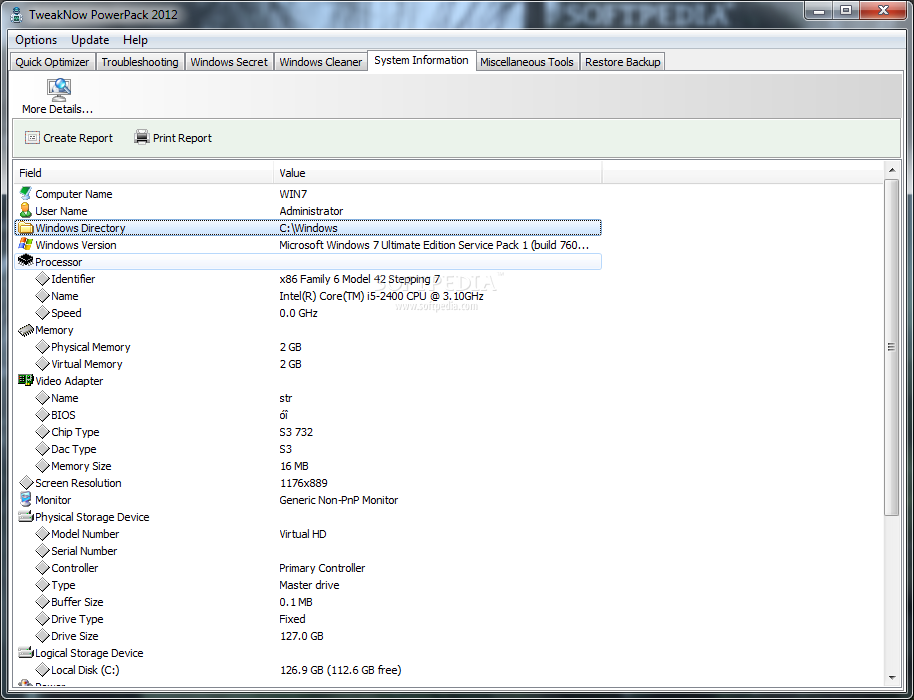The width and height of the screenshot is (914, 700).
Task: Select the Dac Type row label
Action: click(x=73, y=449)
